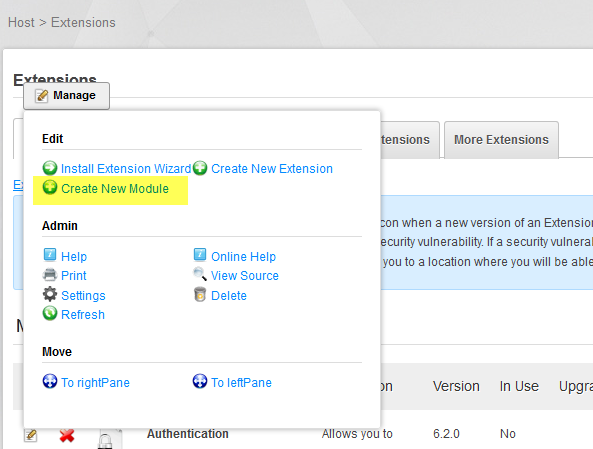Click the move icon beside To rightPane
The height and width of the screenshot is (449, 593).
(x=50, y=381)
